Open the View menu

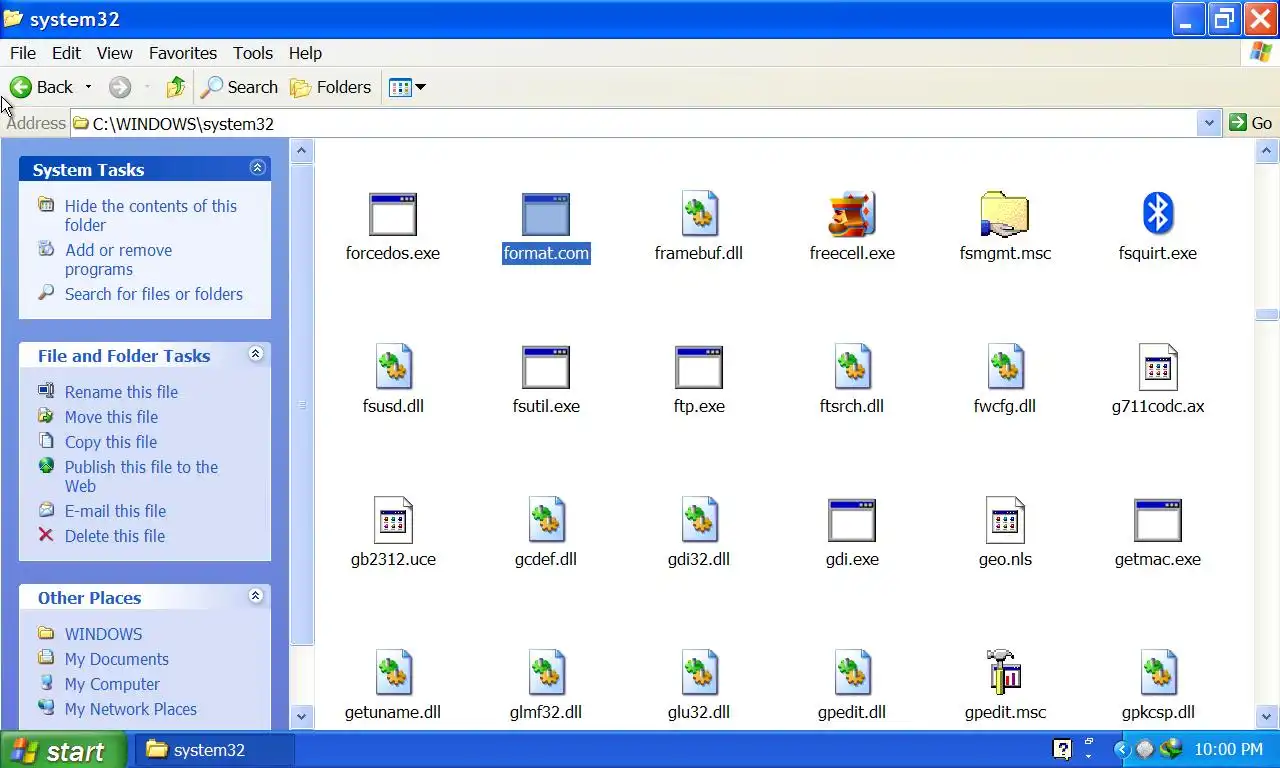click(x=114, y=53)
